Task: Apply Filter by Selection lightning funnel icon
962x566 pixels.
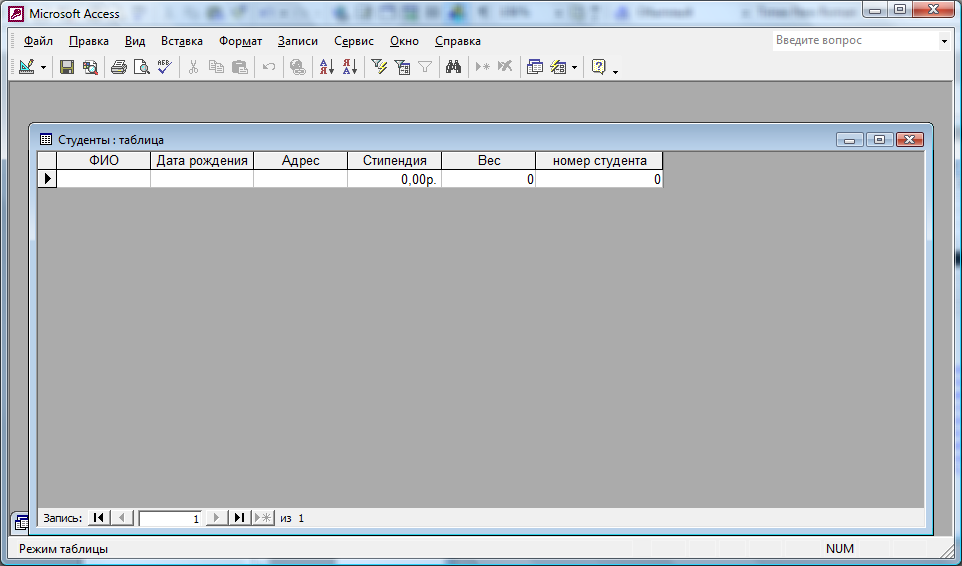Action: point(379,67)
